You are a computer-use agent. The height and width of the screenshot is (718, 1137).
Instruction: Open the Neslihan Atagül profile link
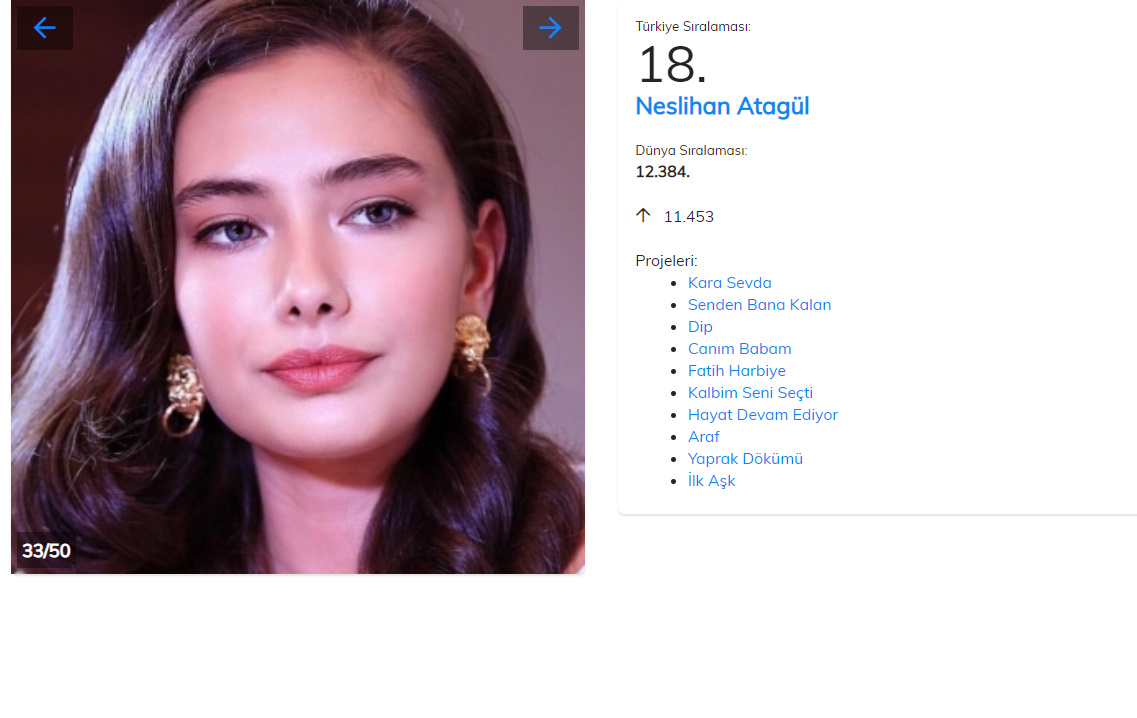[722, 107]
